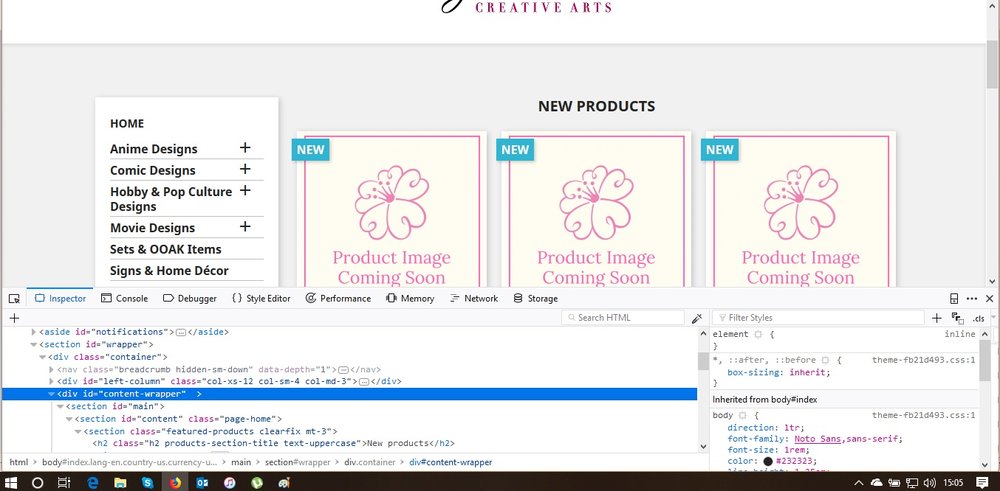Open Signs & Home Décor category
The height and width of the screenshot is (491, 1000).
click(x=169, y=271)
